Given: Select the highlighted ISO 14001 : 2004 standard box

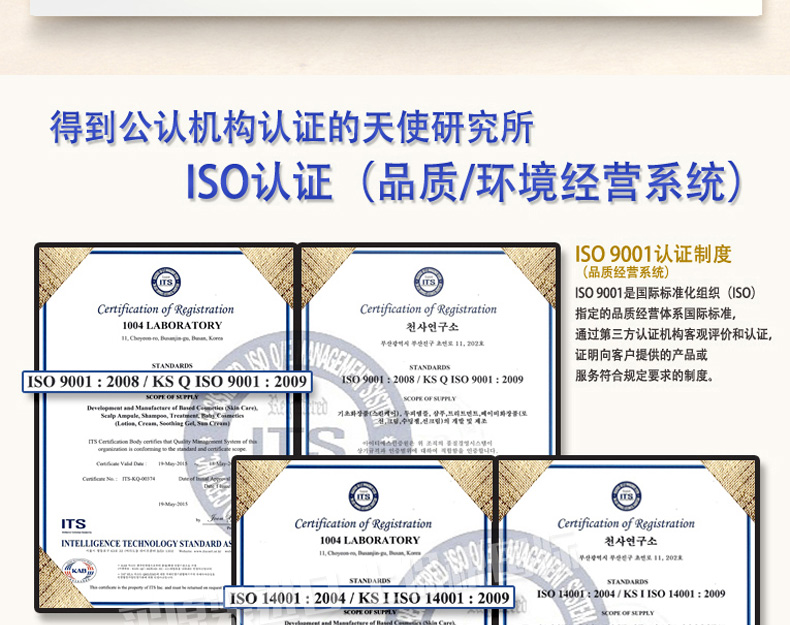Looking at the screenshot, I should pyautogui.click(x=371, y=598).
